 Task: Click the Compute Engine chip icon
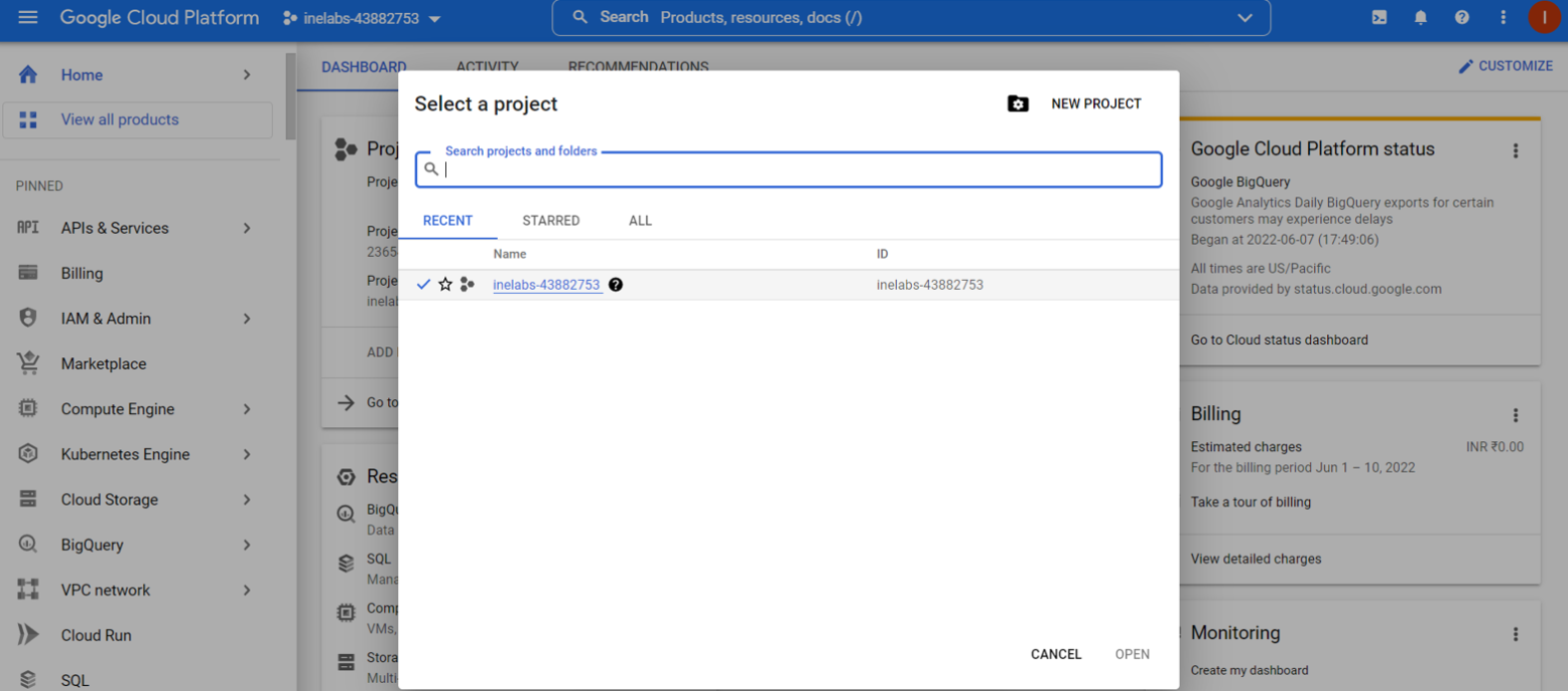pos(28,408)
